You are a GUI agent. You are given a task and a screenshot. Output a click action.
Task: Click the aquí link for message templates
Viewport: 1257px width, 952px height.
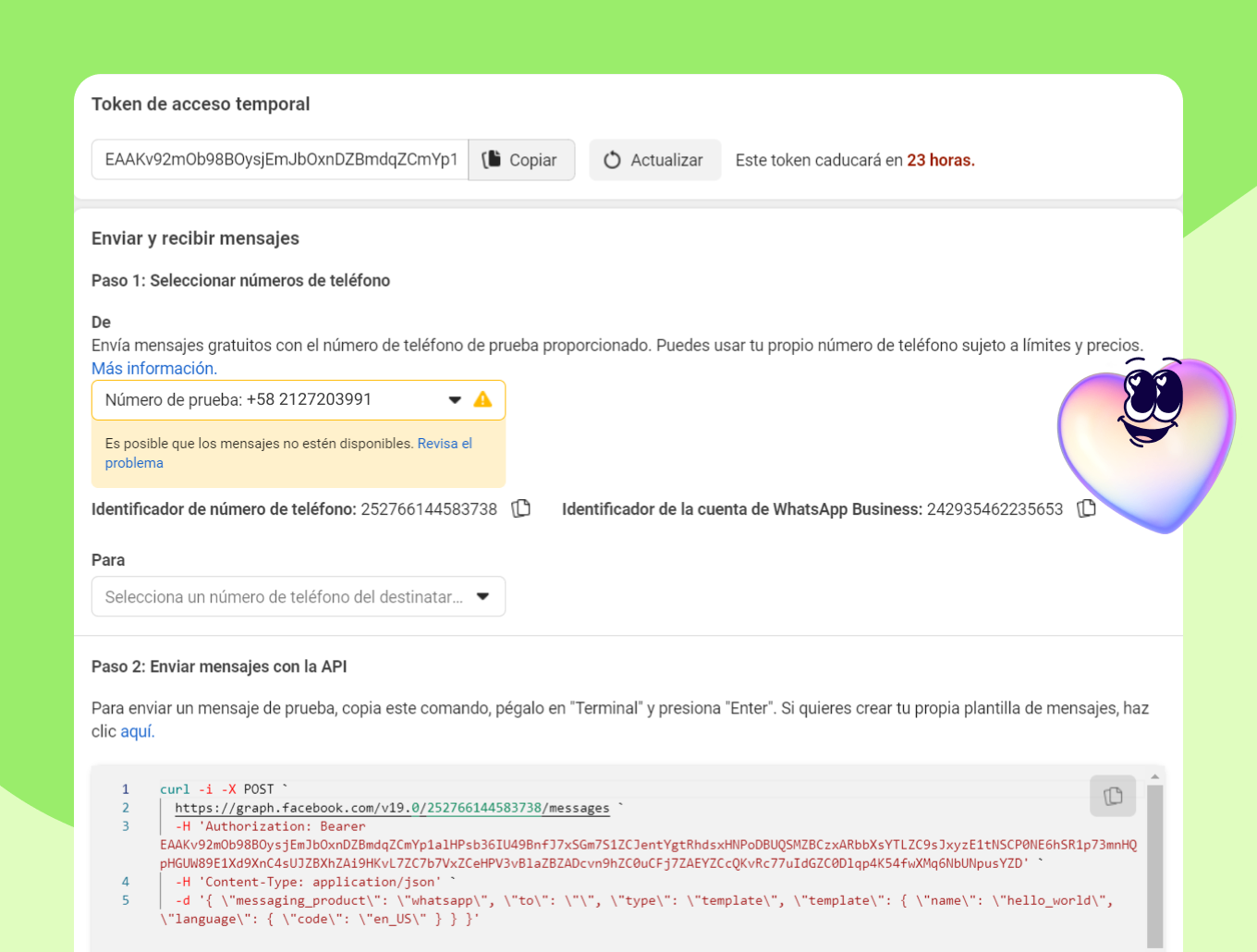click(137, 732)
